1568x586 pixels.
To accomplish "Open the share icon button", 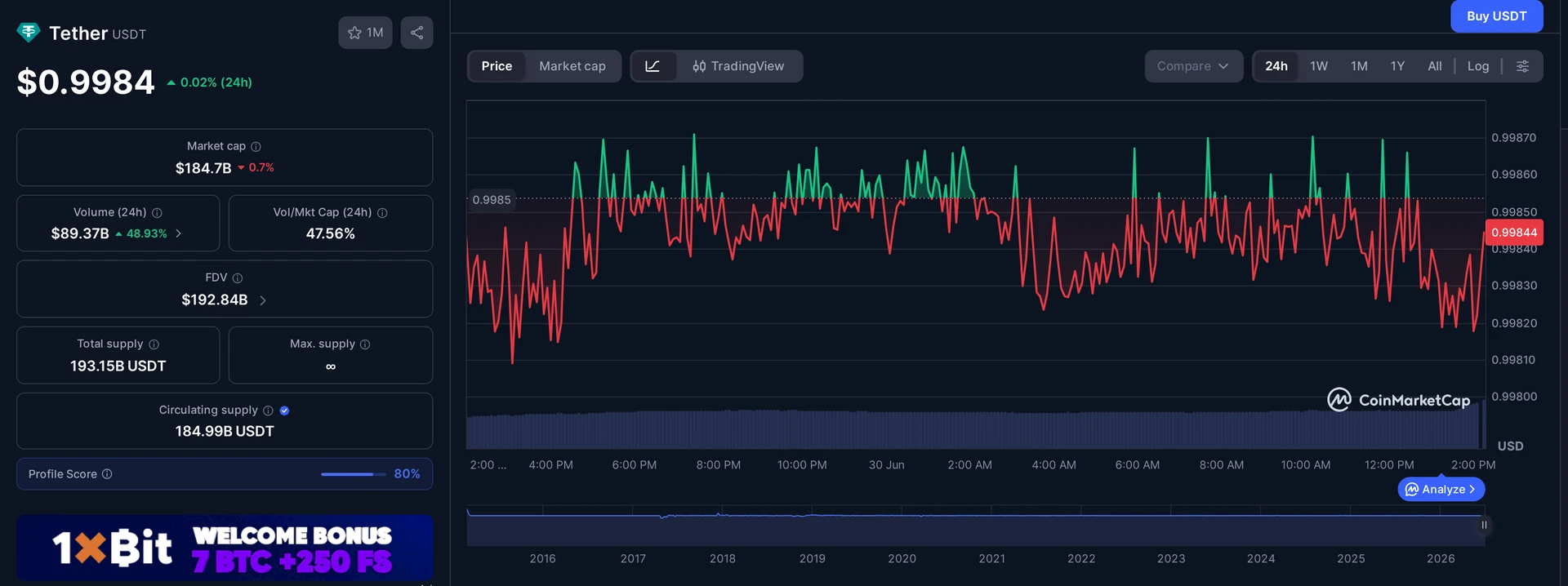I will click(x=416, y=33).
